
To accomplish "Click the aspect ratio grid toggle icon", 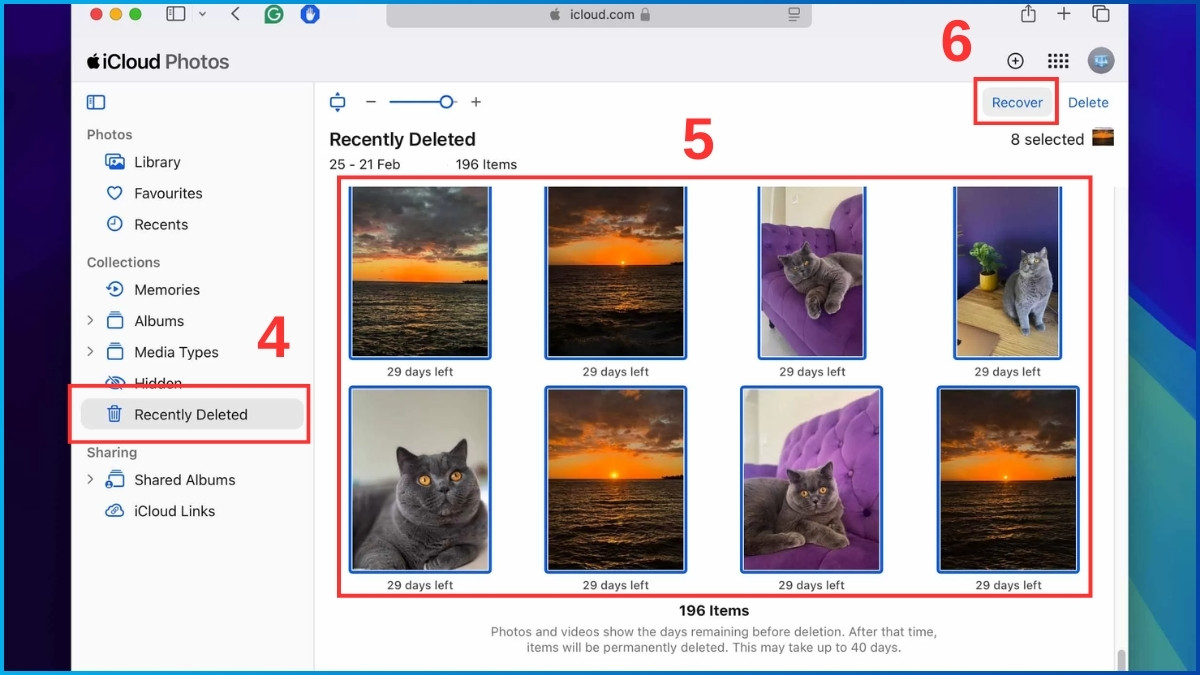I will [x=338, y=102].
